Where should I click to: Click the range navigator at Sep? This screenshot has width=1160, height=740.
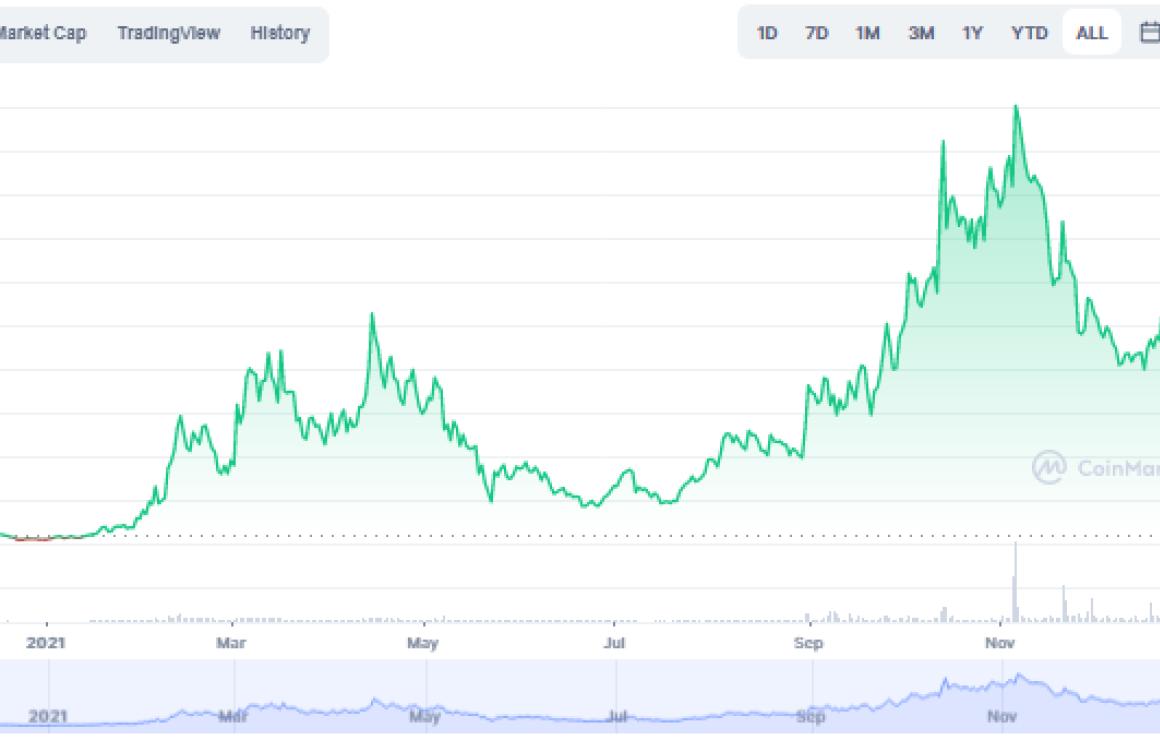click(x=811, y=716)
